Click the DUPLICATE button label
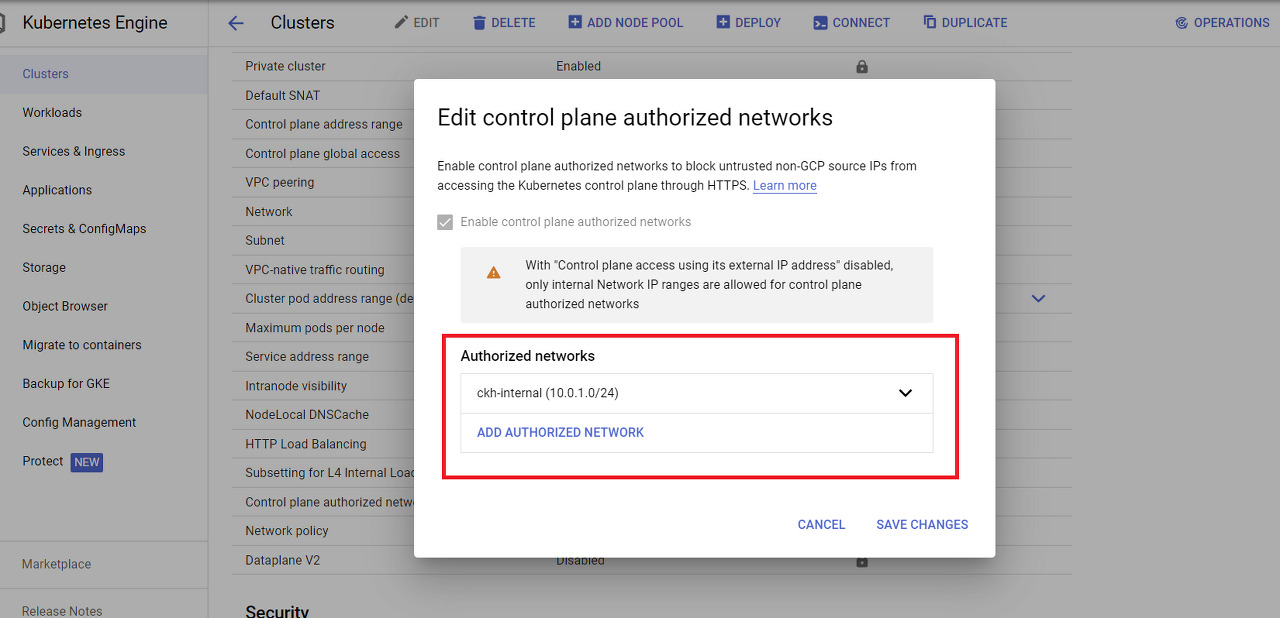The image size is (1280, 618). click(x=975, y=23)
